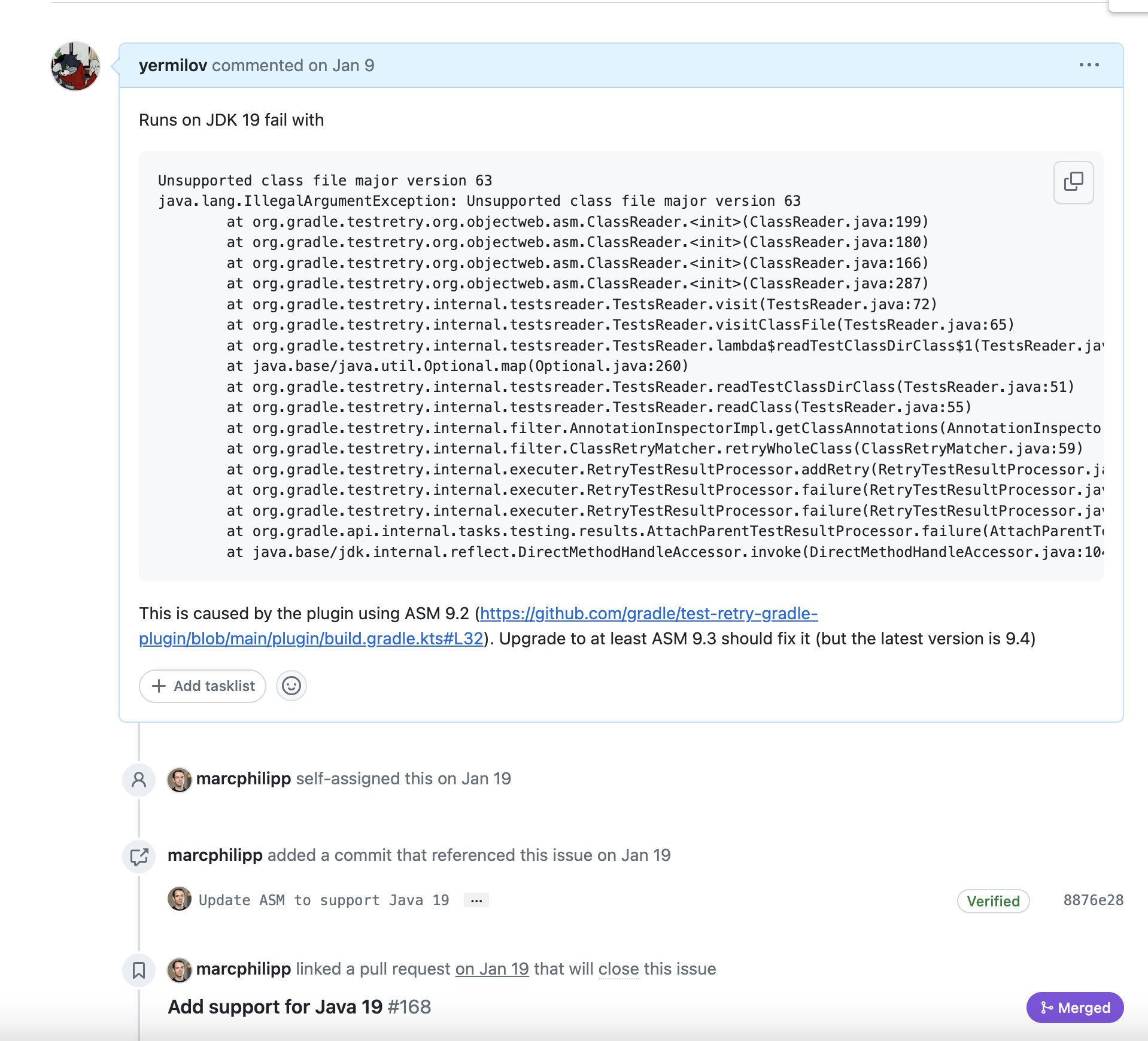
Task: Click marcphilipp avatar beside commit message
Action: [x=179, y=899]
